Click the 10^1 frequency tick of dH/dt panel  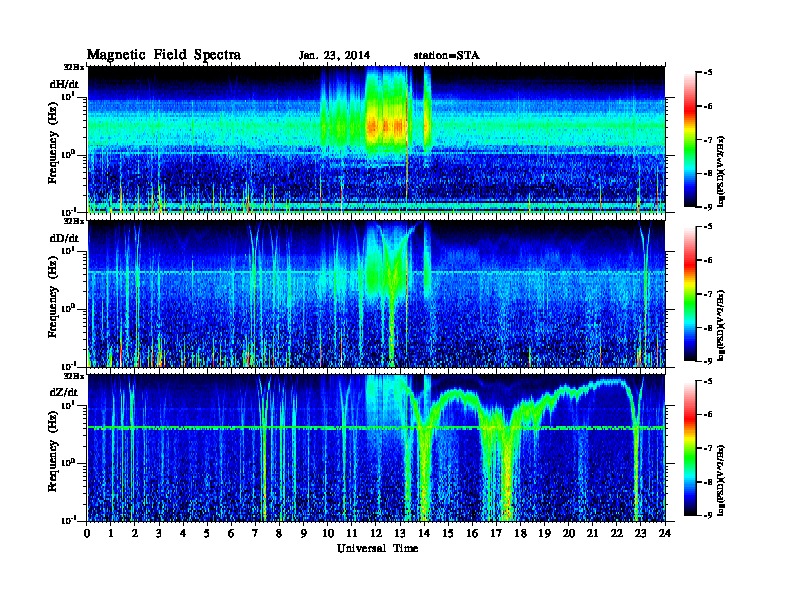68,96
